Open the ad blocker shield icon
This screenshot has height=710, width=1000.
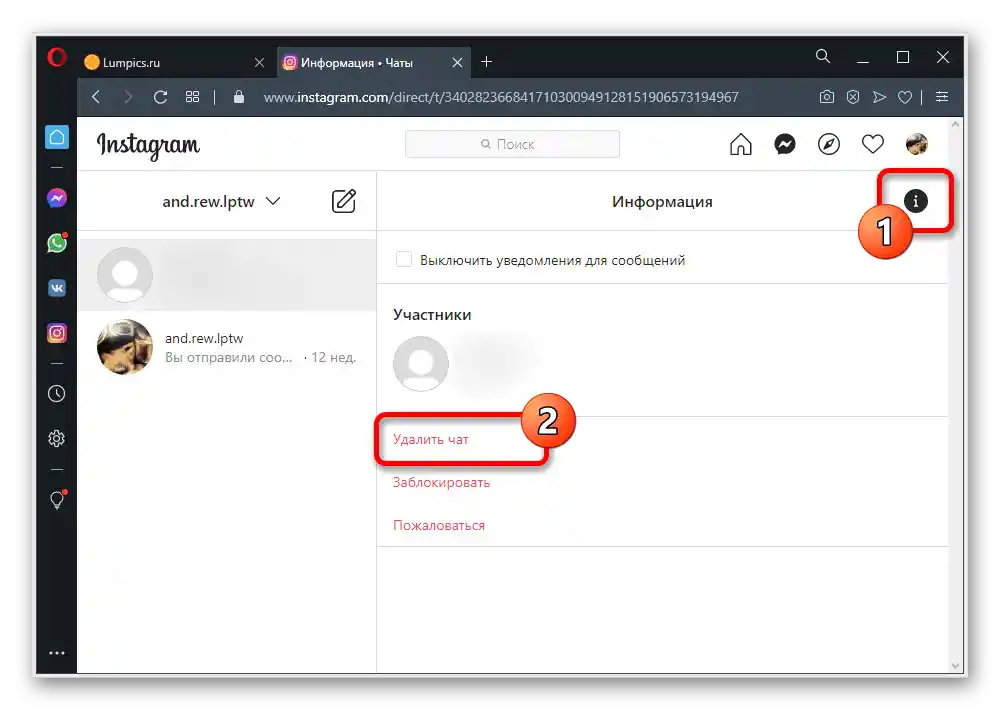pyautogui.click(x=853, y=97)
